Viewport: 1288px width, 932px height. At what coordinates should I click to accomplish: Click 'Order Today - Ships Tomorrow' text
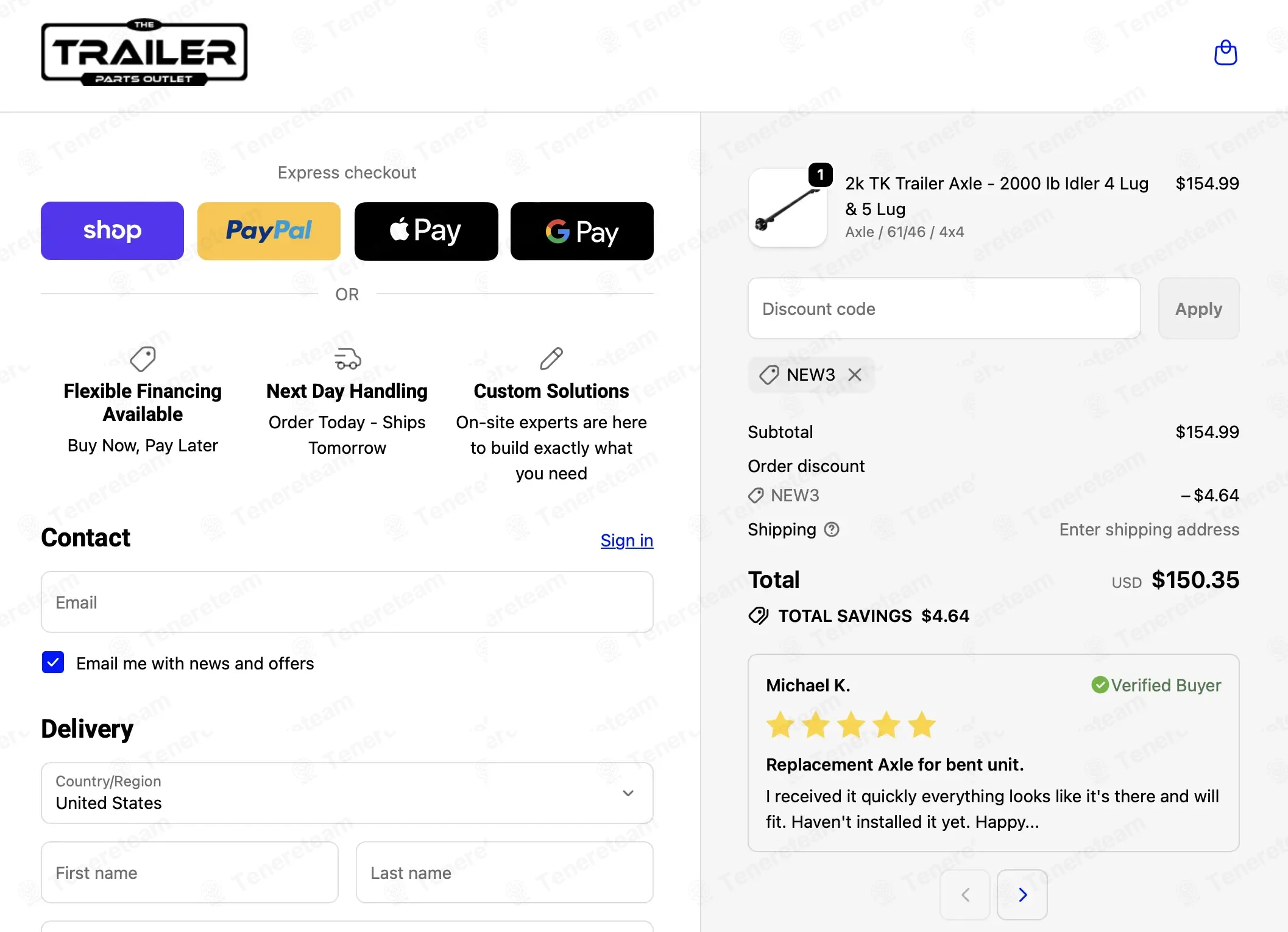pyautogui.click(x=347, y=435)
